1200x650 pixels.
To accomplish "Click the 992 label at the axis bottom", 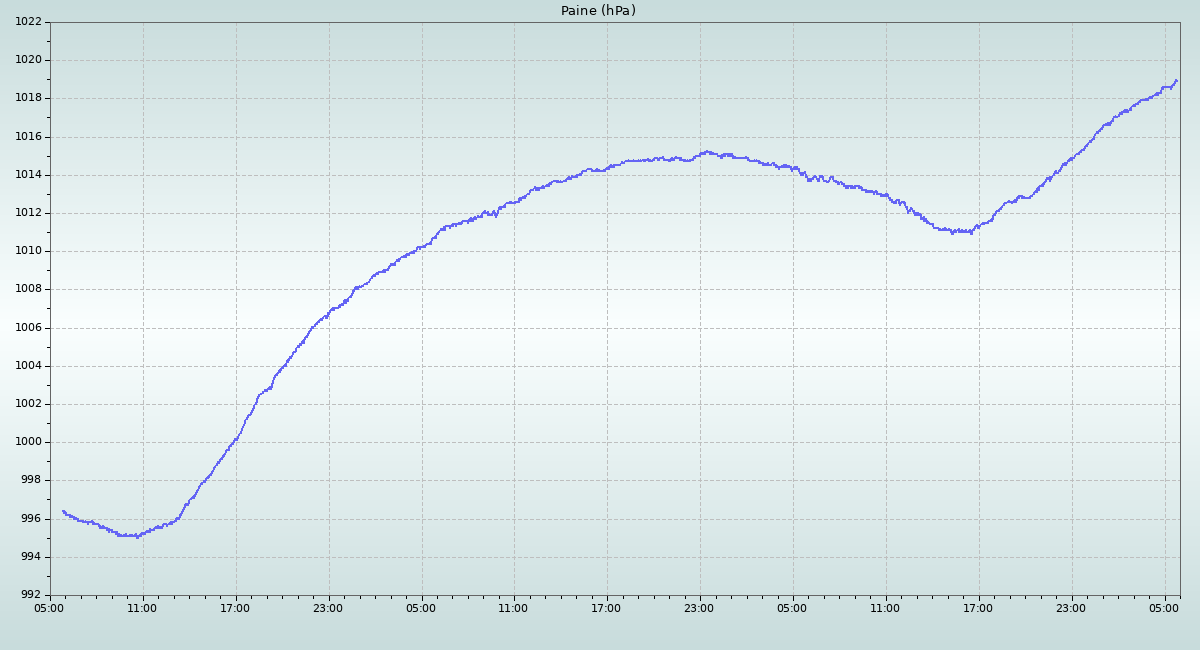I will click(x=31, y=595).
